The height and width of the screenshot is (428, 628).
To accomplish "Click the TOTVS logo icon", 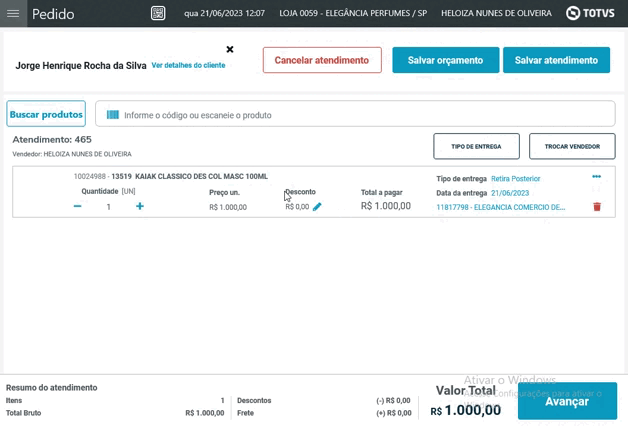I will [573, 13].
